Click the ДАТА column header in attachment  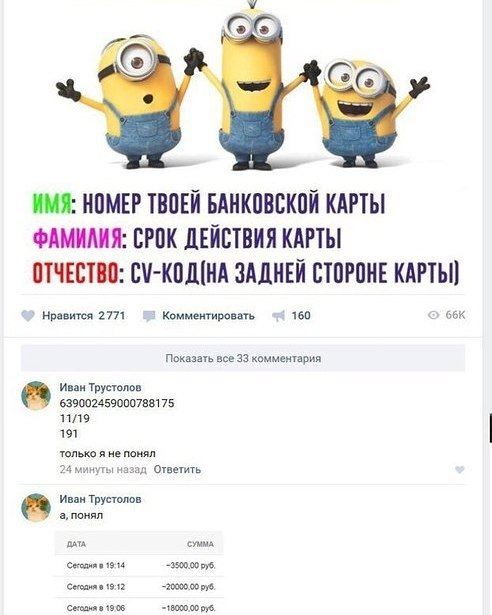tap(77, 544)
